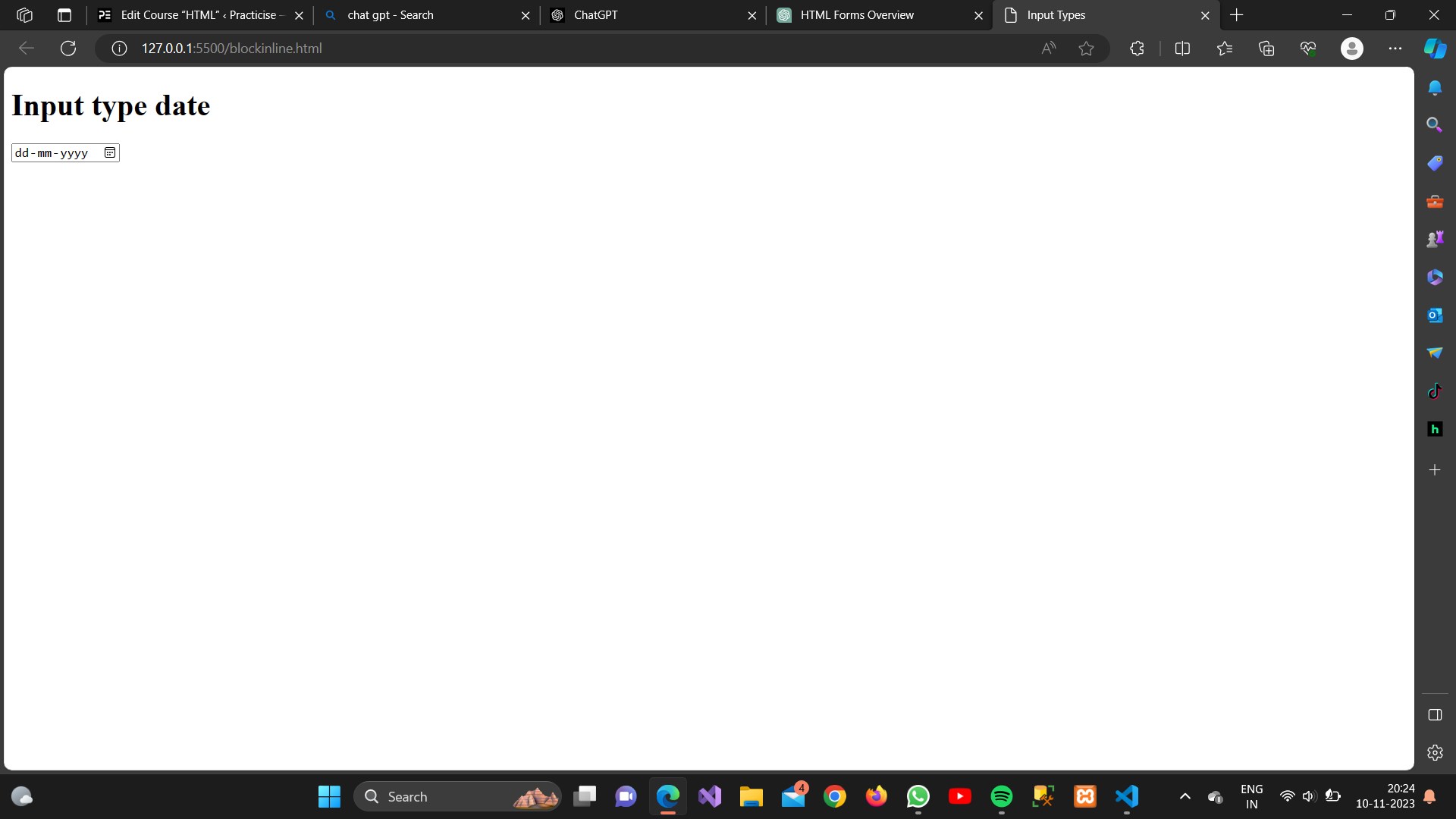The width and height of the screenshot is (1456, 819).
Task: Open sidebar Games chess icon
Action: (x=1435, y=240)
